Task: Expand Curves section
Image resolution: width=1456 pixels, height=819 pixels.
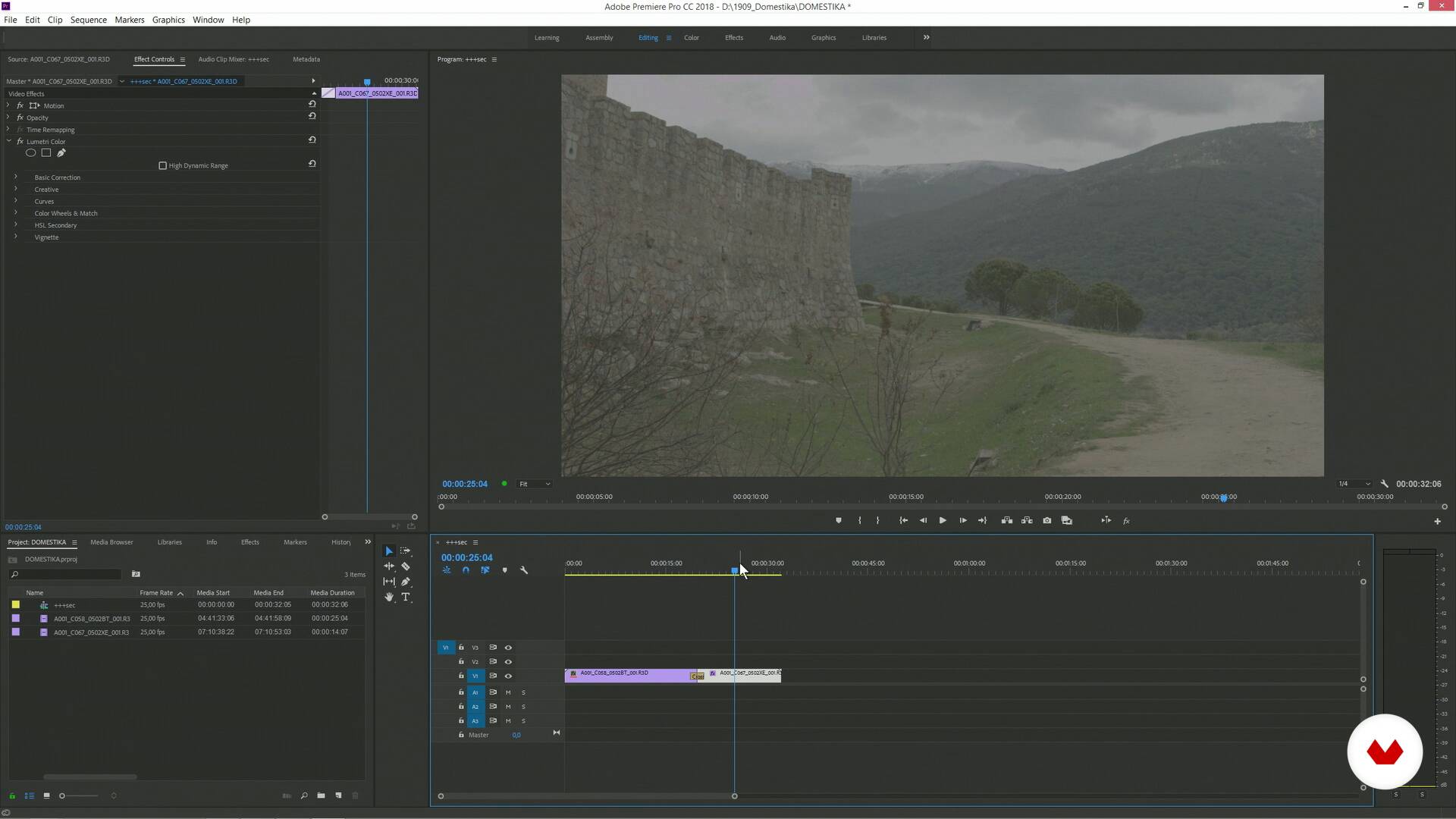Action: [16, 201]
